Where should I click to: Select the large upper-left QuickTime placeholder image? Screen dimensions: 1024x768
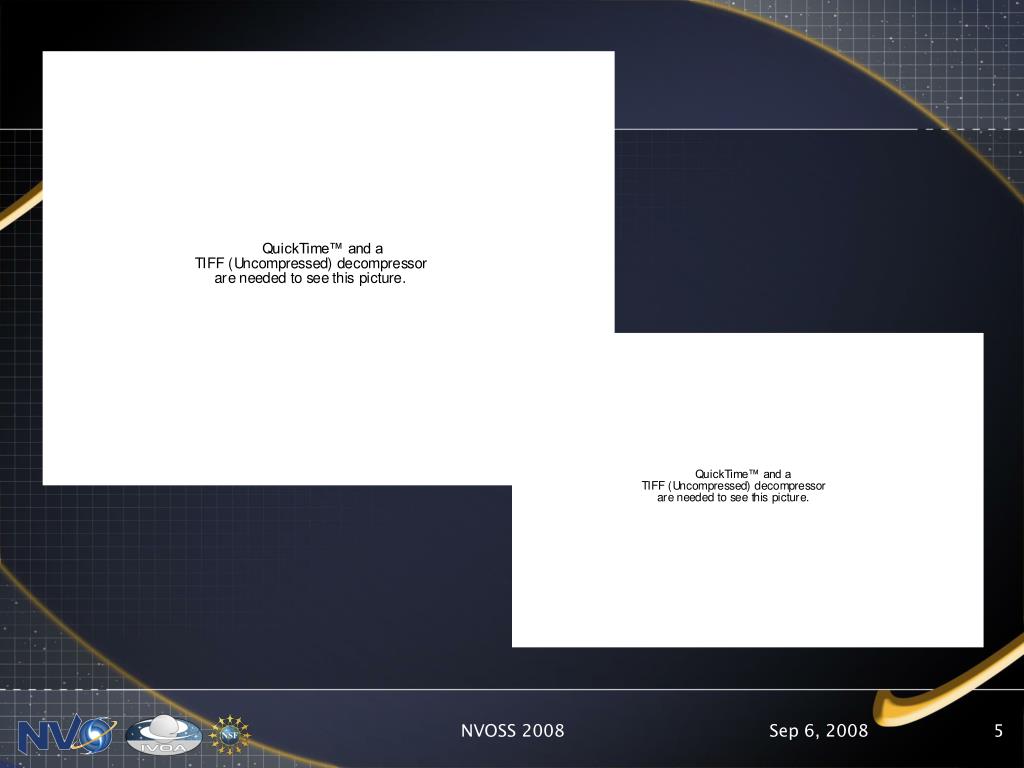pos(328,268)
